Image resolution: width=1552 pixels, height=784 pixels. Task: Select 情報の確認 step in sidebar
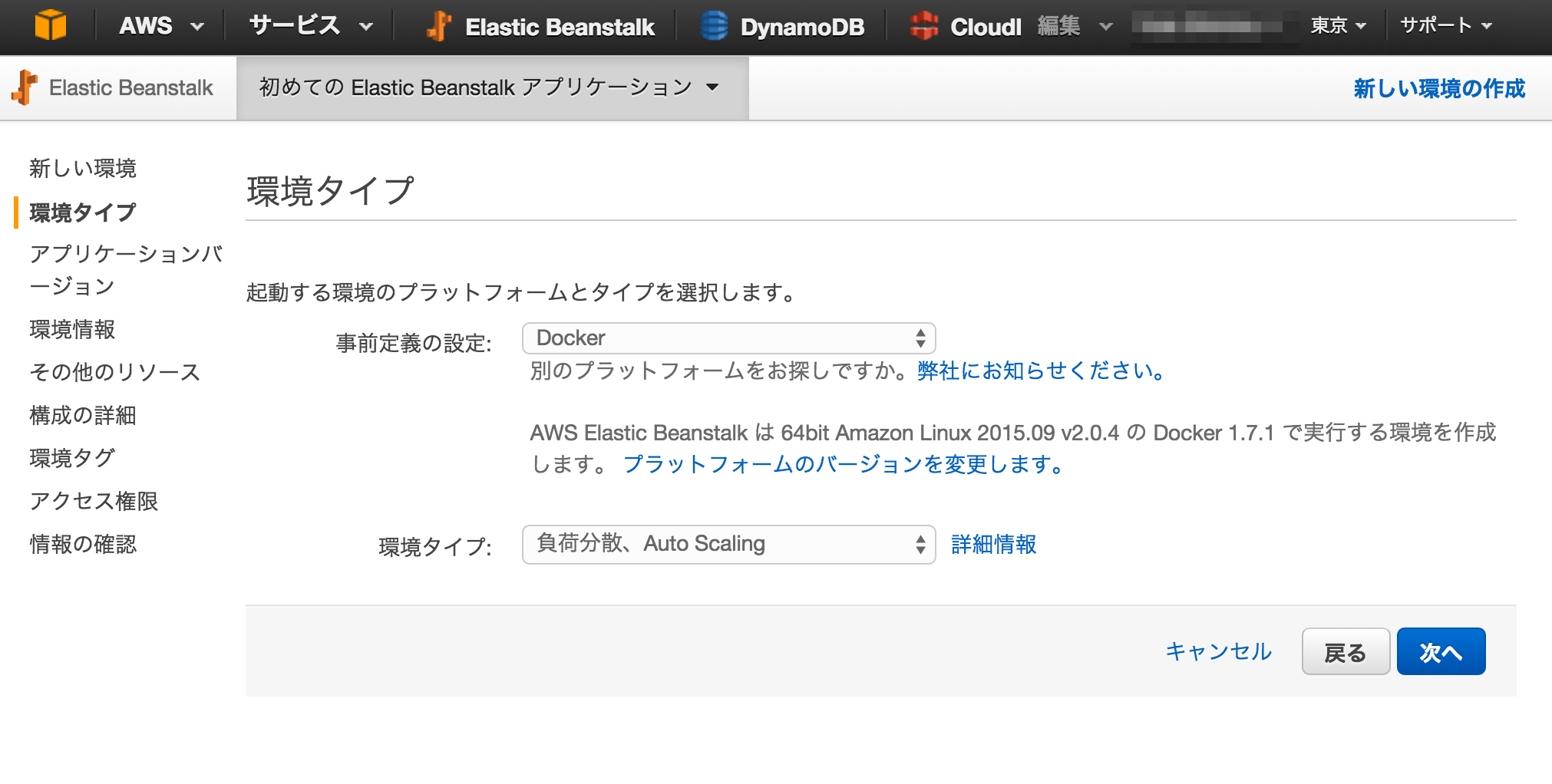click(83, 544)
